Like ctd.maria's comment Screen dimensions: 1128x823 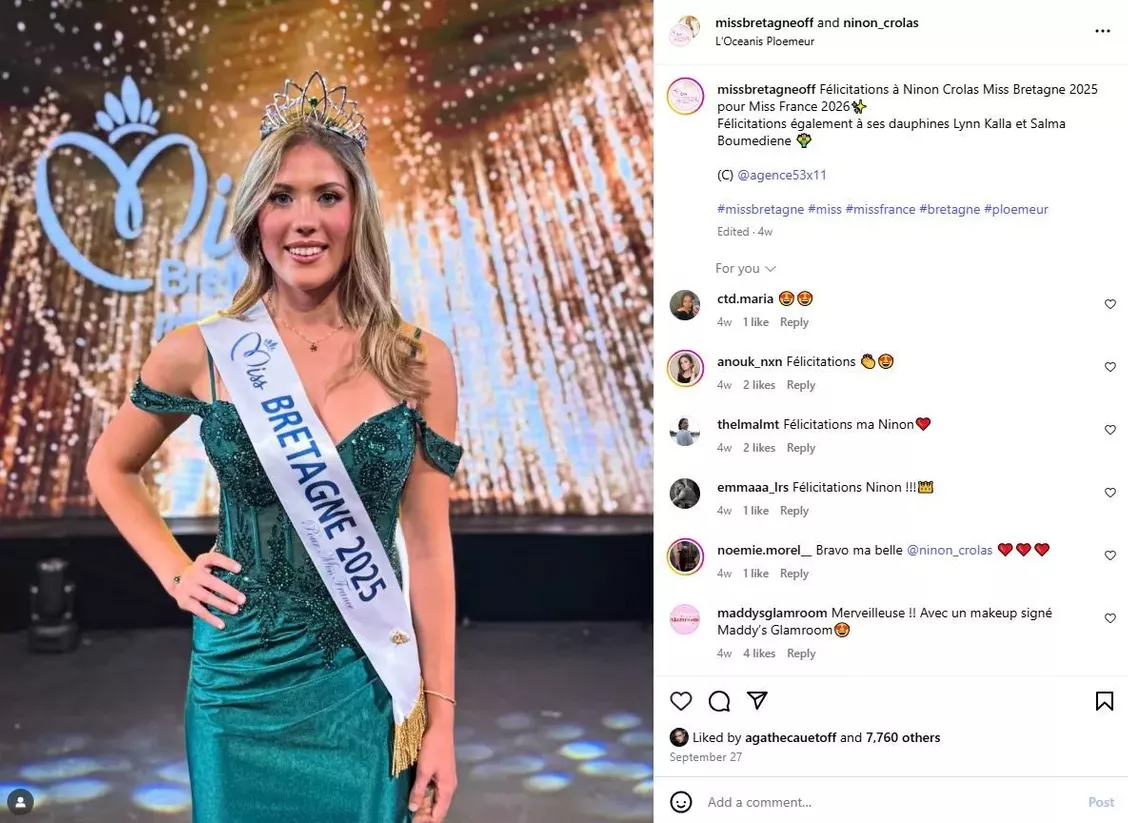click(1110, 304)
